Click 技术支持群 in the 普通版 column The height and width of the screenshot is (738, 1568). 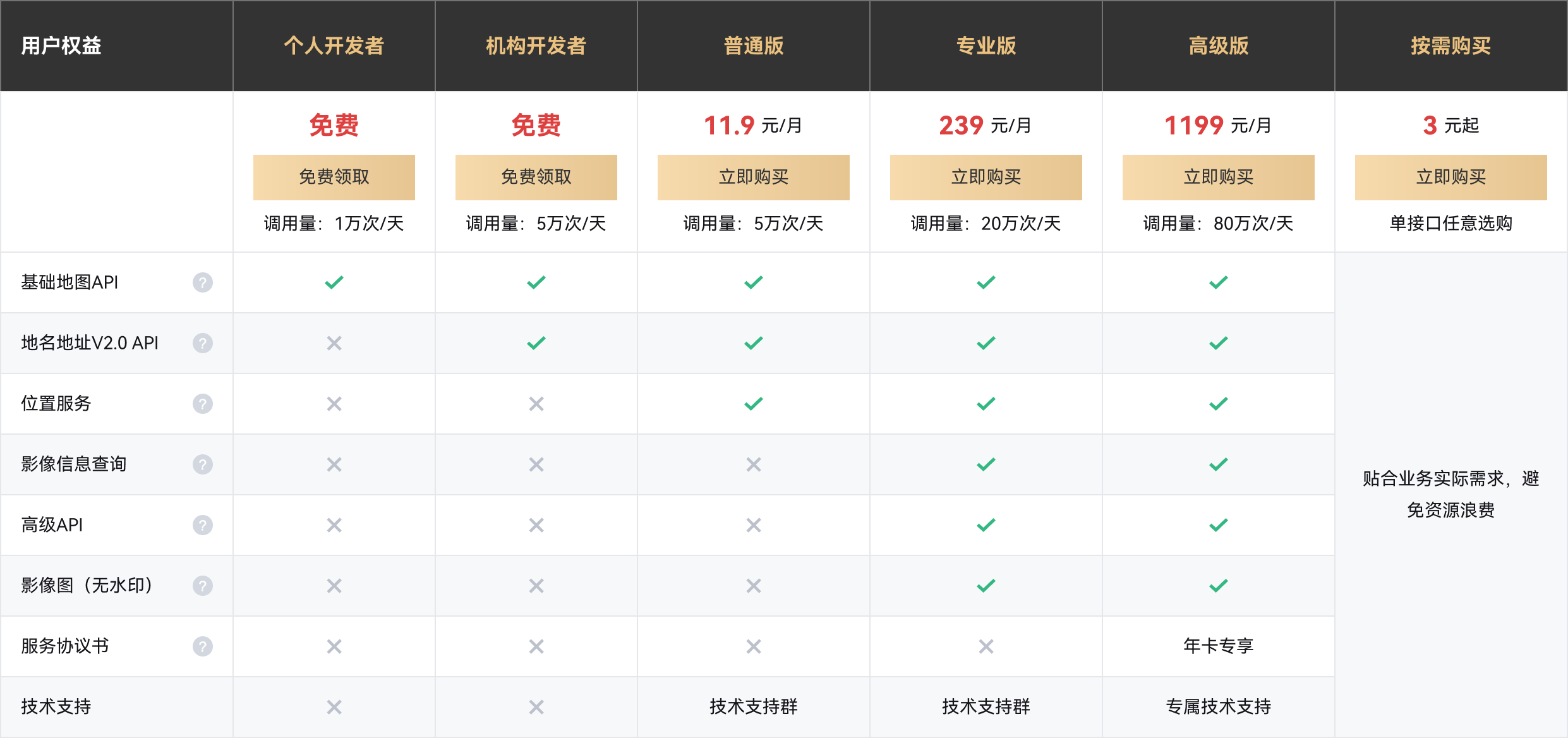coord(754,706)
